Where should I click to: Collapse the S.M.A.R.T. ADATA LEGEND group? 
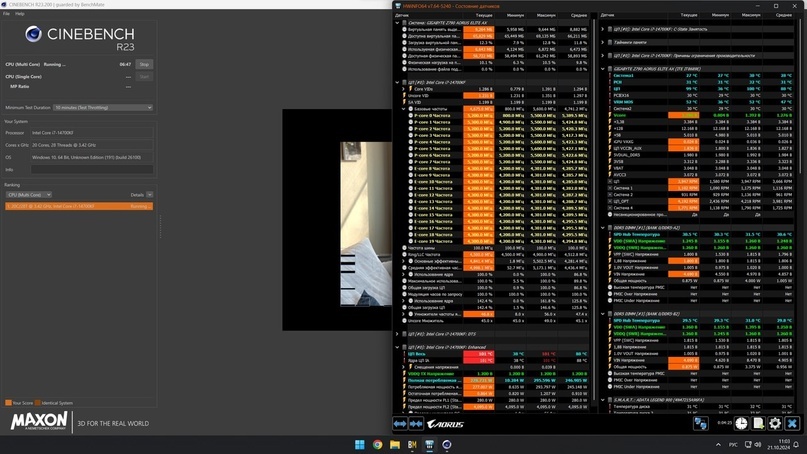coord(603,400)
